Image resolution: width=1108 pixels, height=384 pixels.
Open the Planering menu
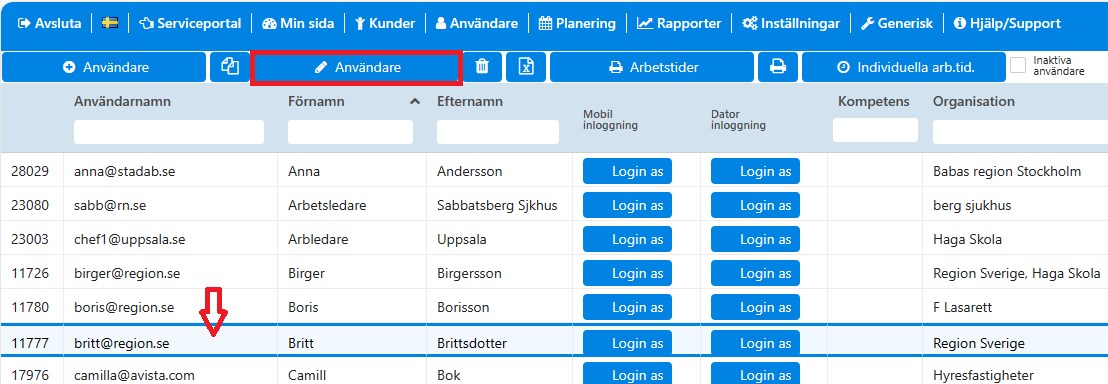(577, 23)
